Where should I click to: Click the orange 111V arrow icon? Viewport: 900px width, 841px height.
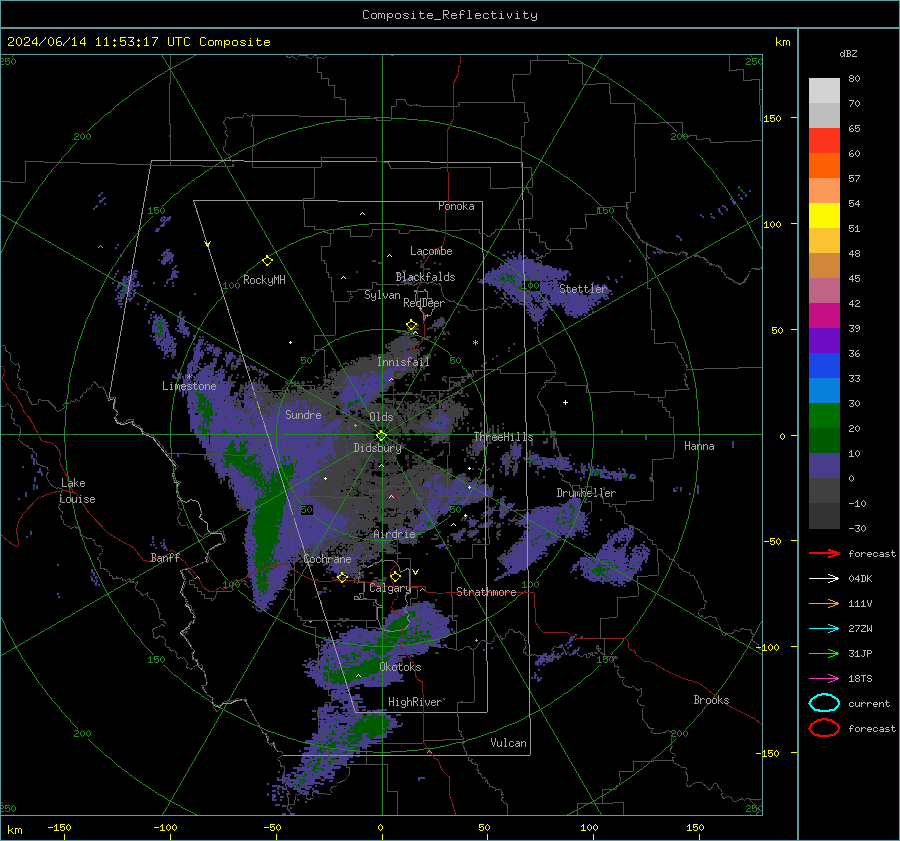click(824, 603)
